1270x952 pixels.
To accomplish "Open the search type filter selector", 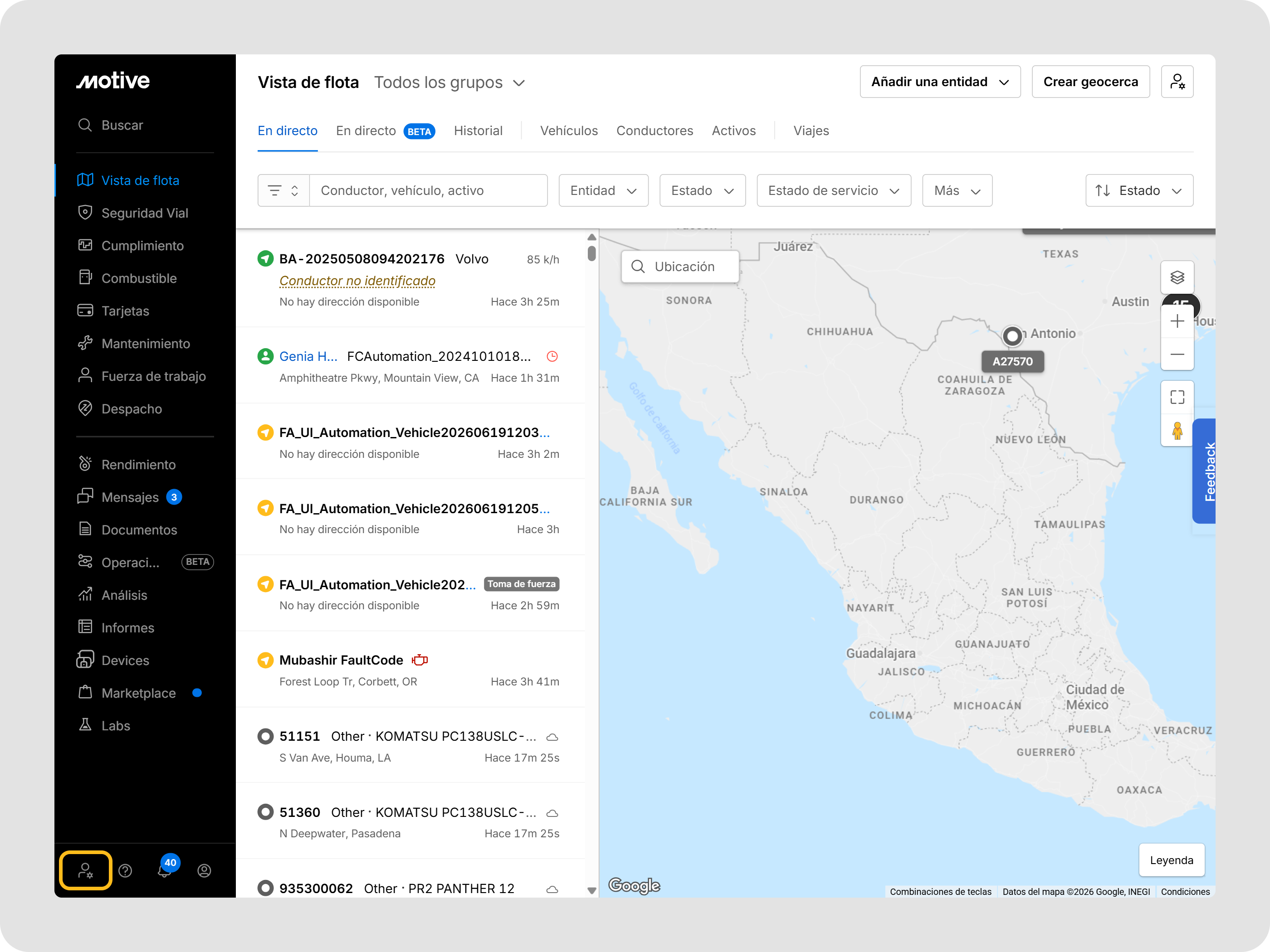I will pos(283,190).
